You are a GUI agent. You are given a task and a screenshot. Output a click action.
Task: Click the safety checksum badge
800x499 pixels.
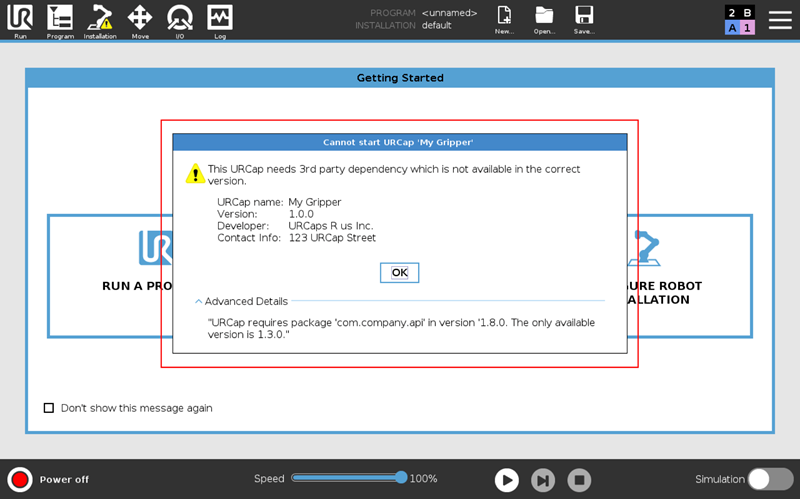pyautogui.click(x=740, y=20)
